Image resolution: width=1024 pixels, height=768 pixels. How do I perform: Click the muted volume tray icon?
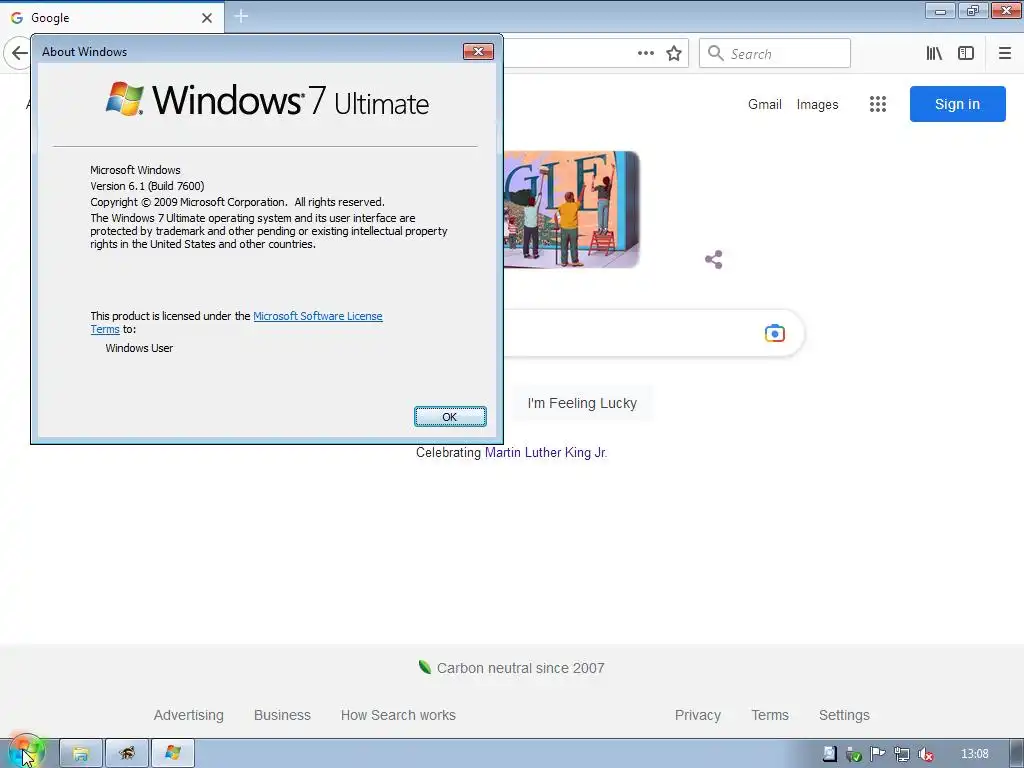click(x=925, y=754)
